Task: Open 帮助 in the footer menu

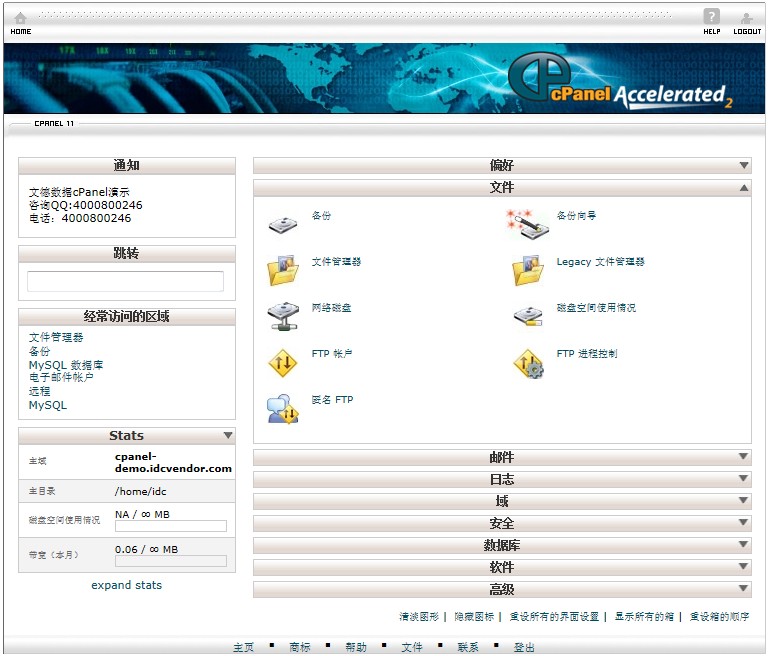Action: point(356,647)
